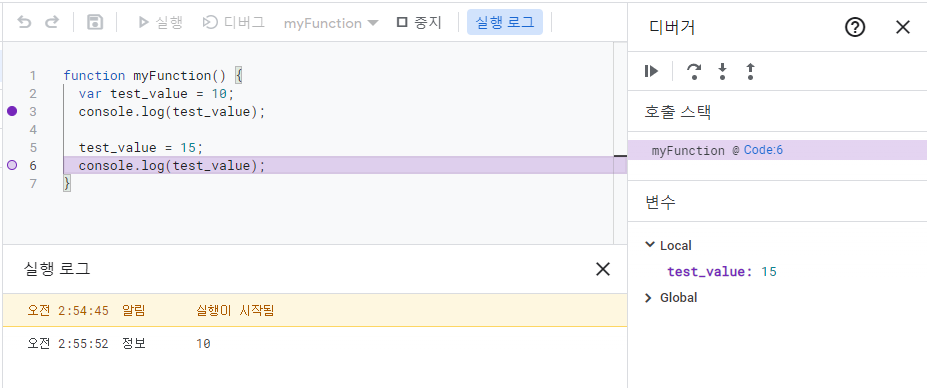927x388 pixels.
Task: Click the 실행이 시작됨 log entry
Action: 315,311
